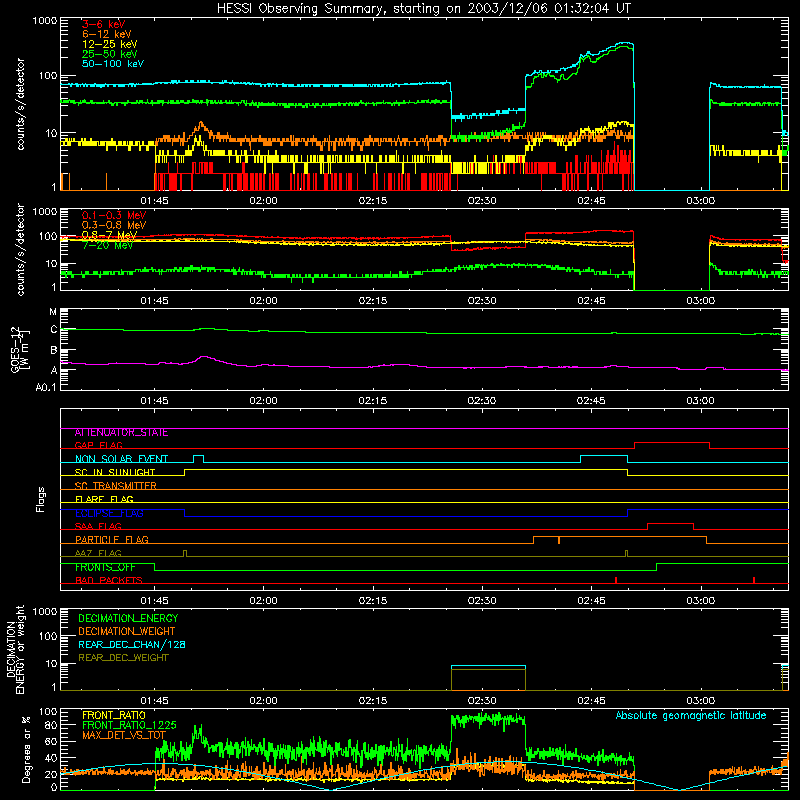Click the GOES-12 axis label

tap(20, 349)
